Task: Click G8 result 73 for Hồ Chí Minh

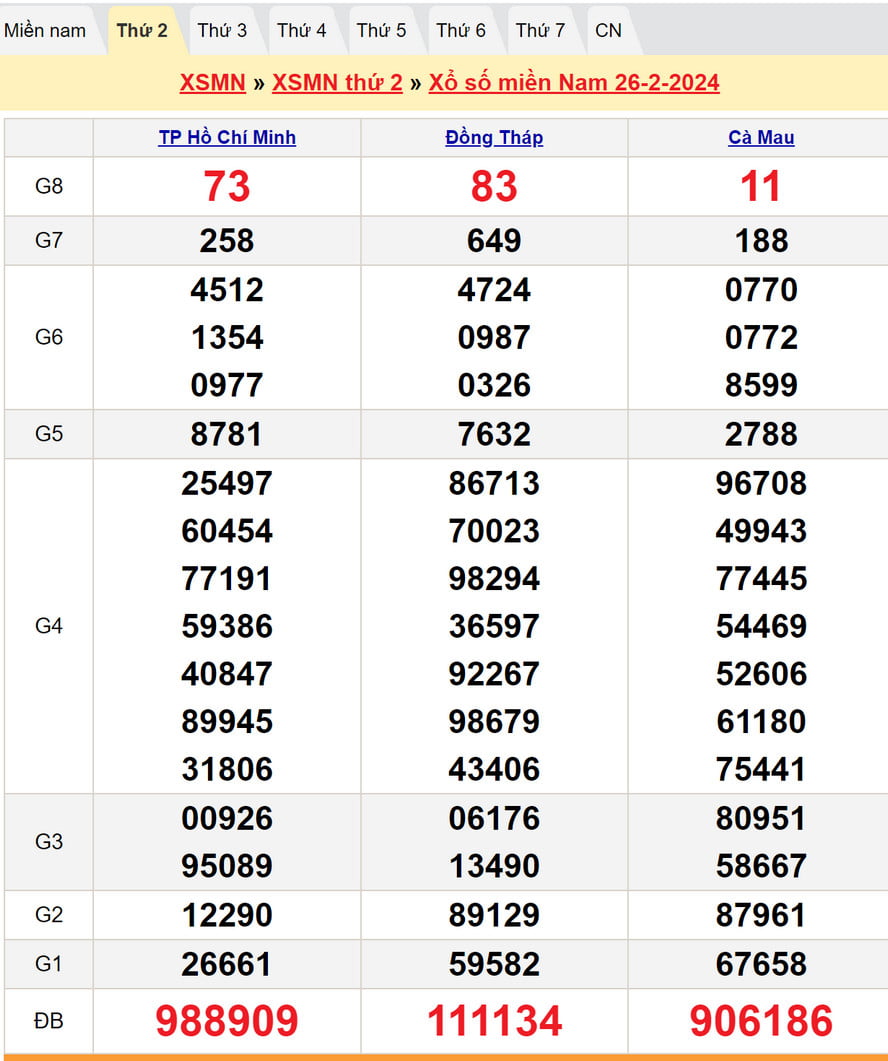Action: [x=227, y=186]
